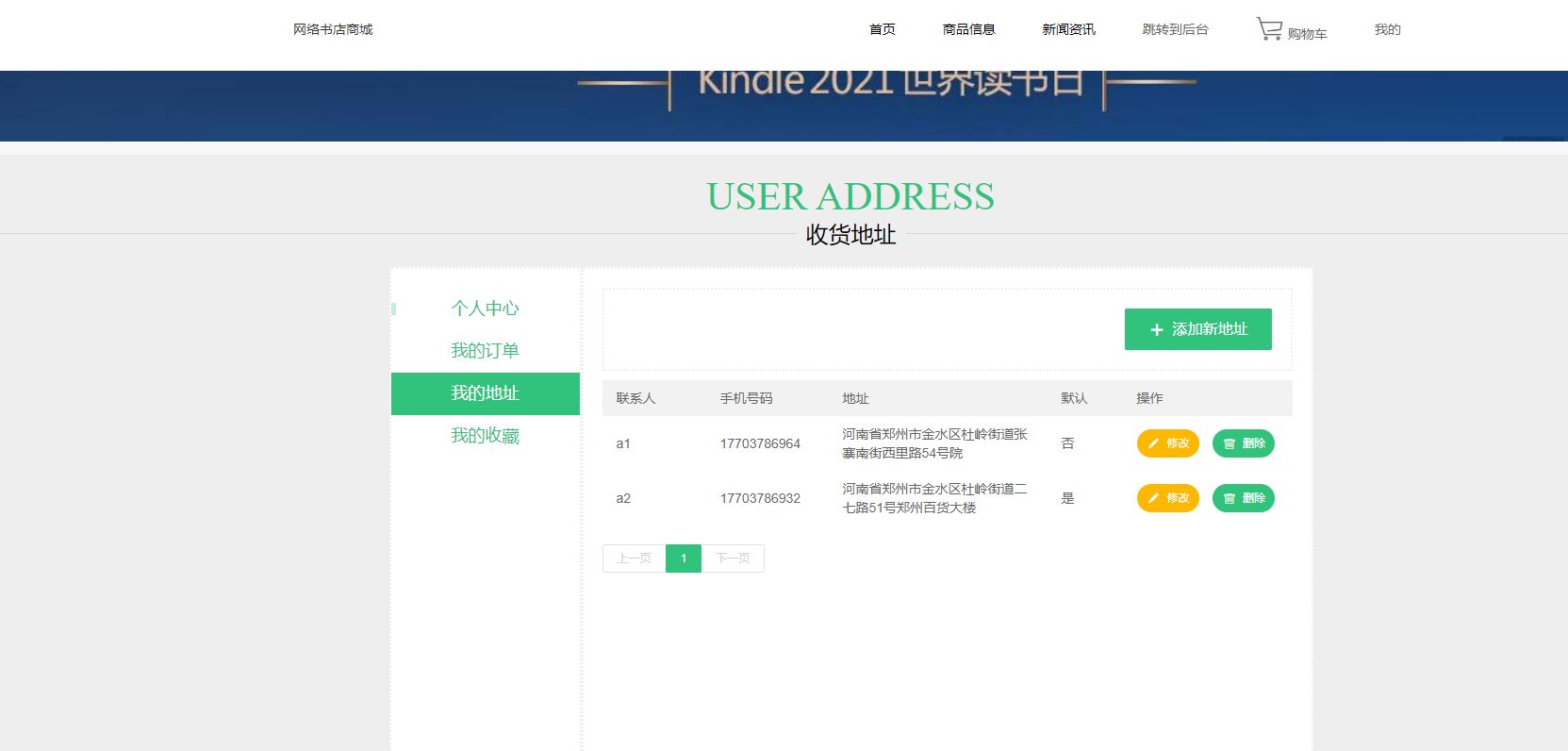Click the plus icon on 添加新地址
Image resolution: width=1568 pixels, height=751 pixels.
1157,330
